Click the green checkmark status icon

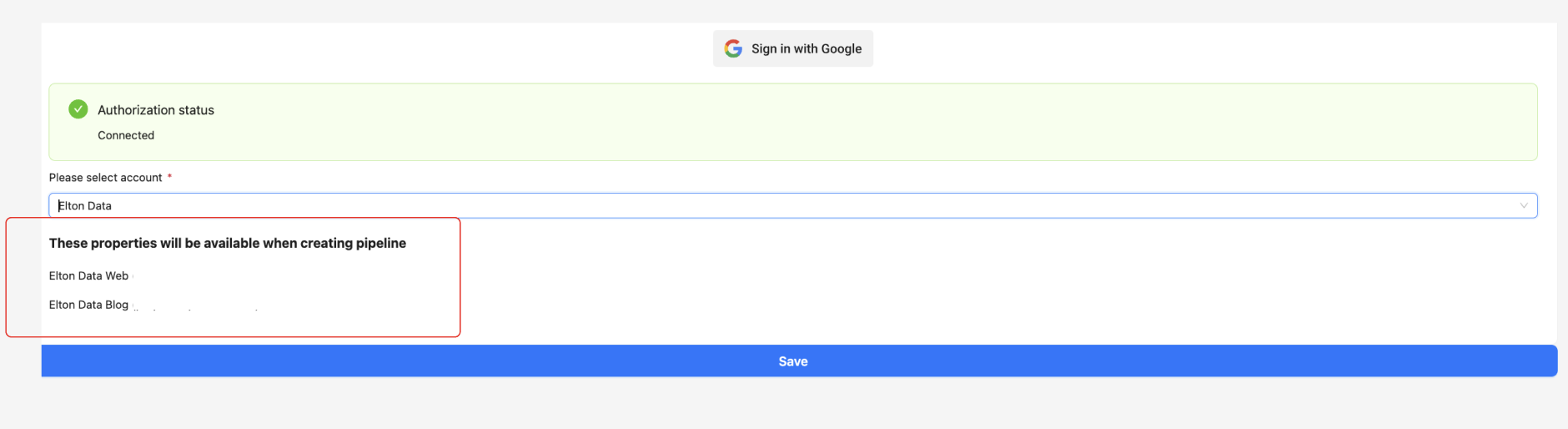[x=78, y=109]
